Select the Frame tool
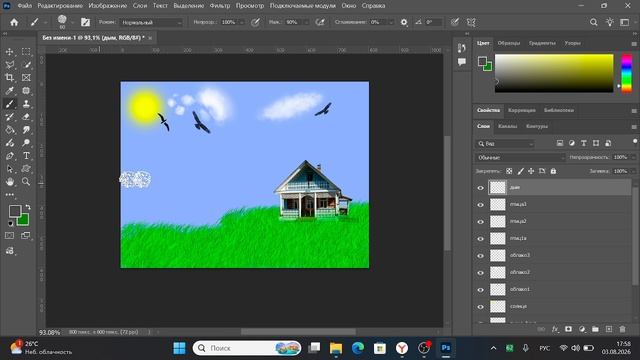This screenshot has width=640, height=360. pyautogui.click(x=26, y=78)
